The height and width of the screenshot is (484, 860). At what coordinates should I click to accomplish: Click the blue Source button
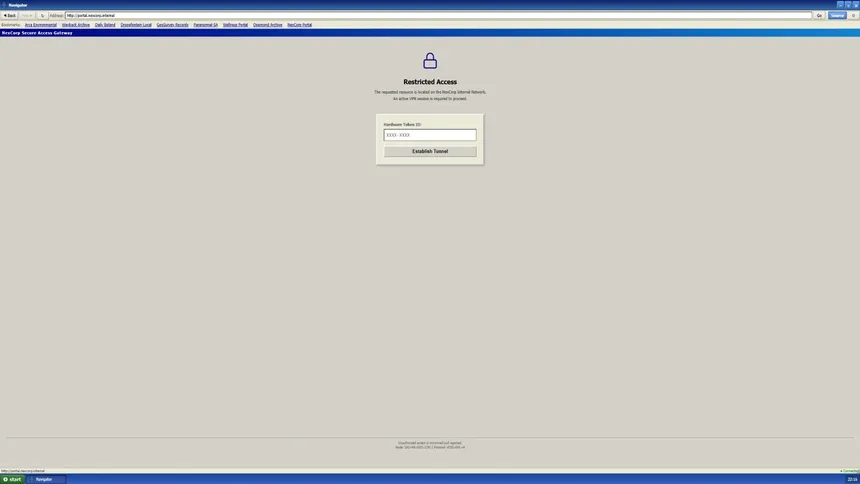(837, 15)
